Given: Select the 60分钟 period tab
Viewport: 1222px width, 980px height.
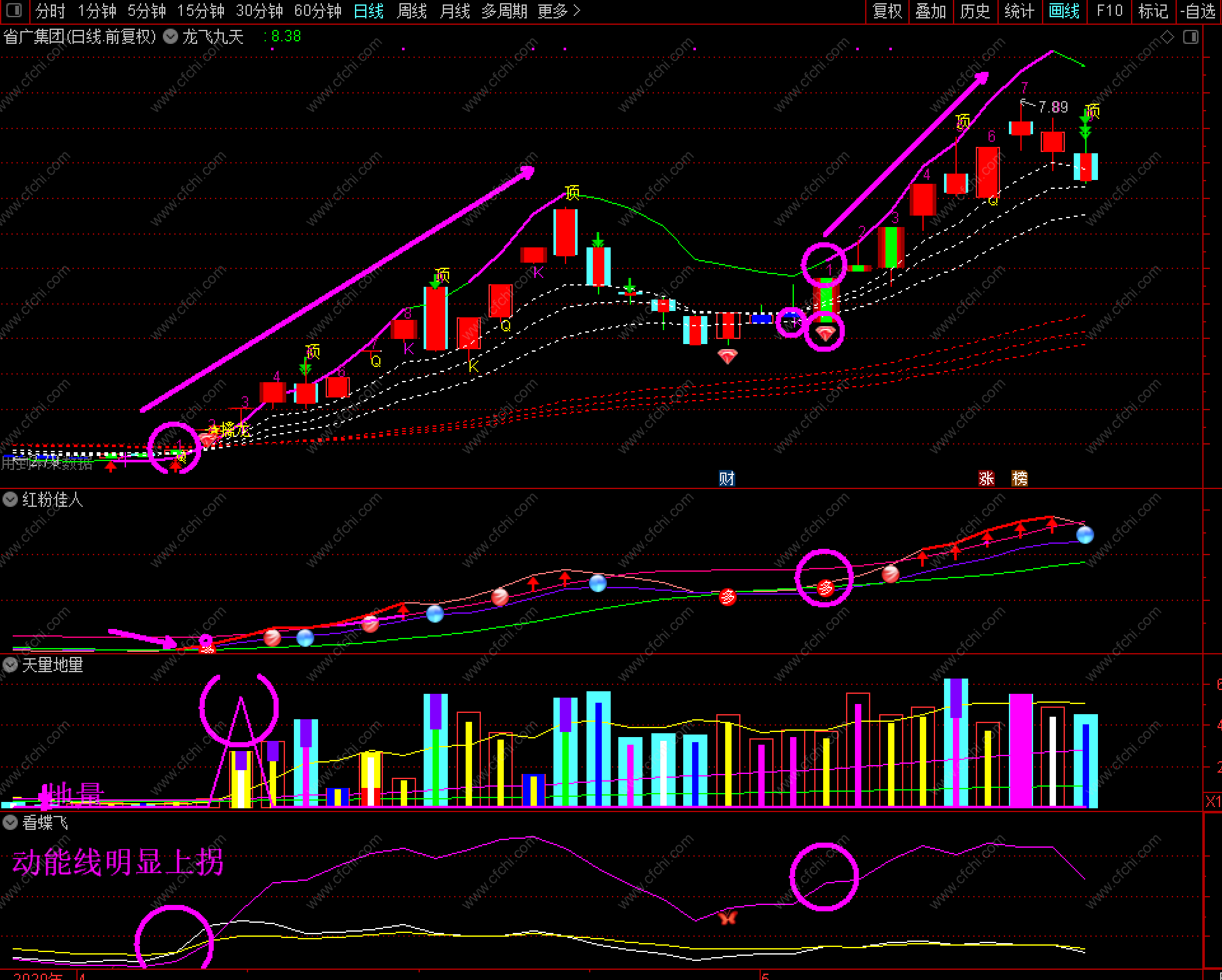Looking at the screenshot, I should point(317,11).
